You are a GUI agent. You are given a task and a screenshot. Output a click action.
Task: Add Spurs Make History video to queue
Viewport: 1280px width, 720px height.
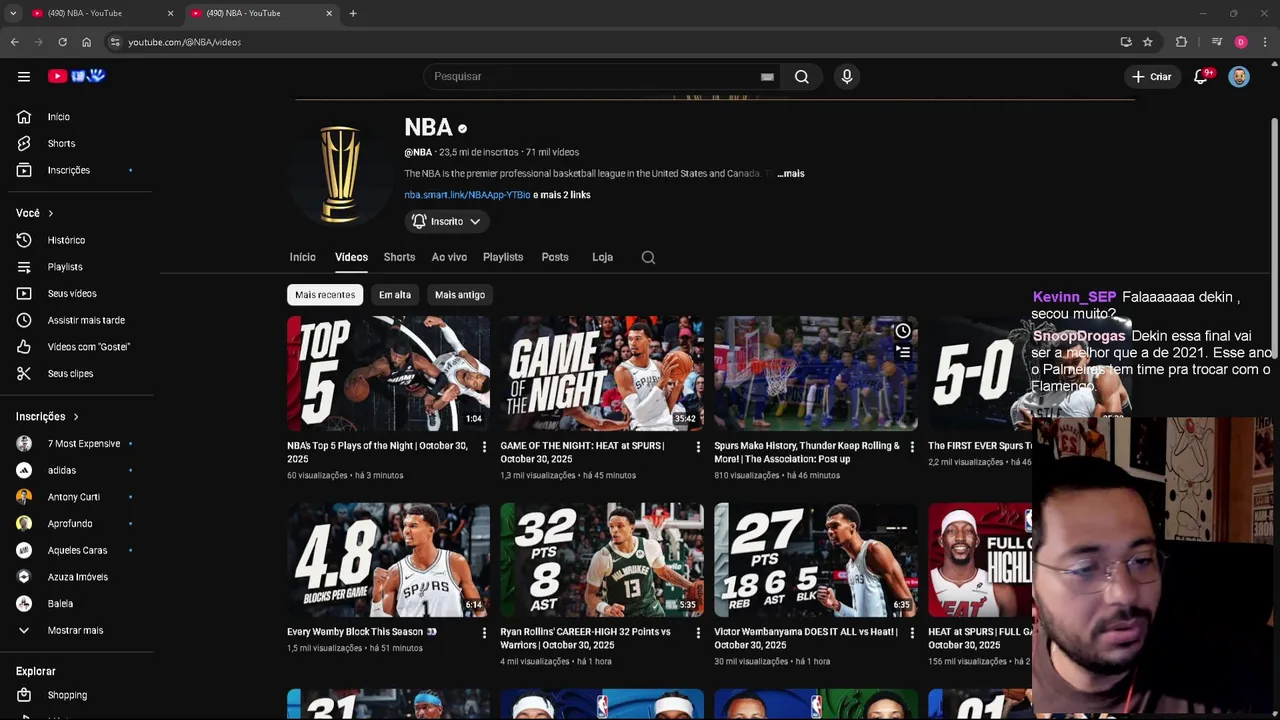coord(903,352)
